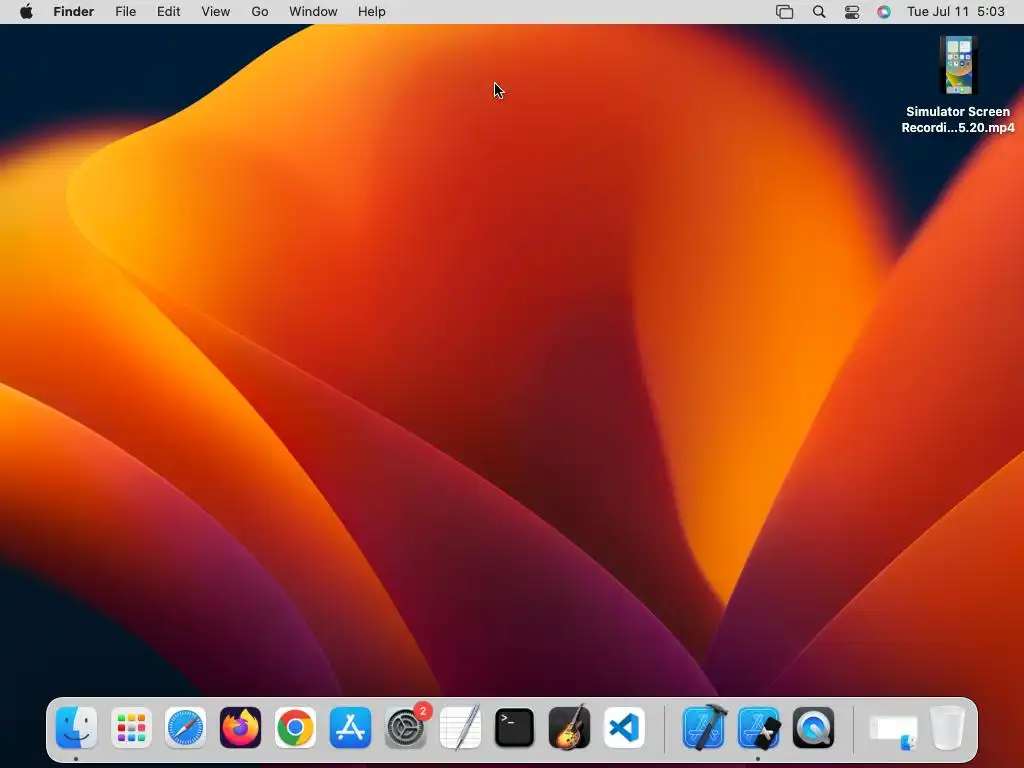Screen dimensions: 1024x768
Task: Open the View menu
Action: pos(216,12)
